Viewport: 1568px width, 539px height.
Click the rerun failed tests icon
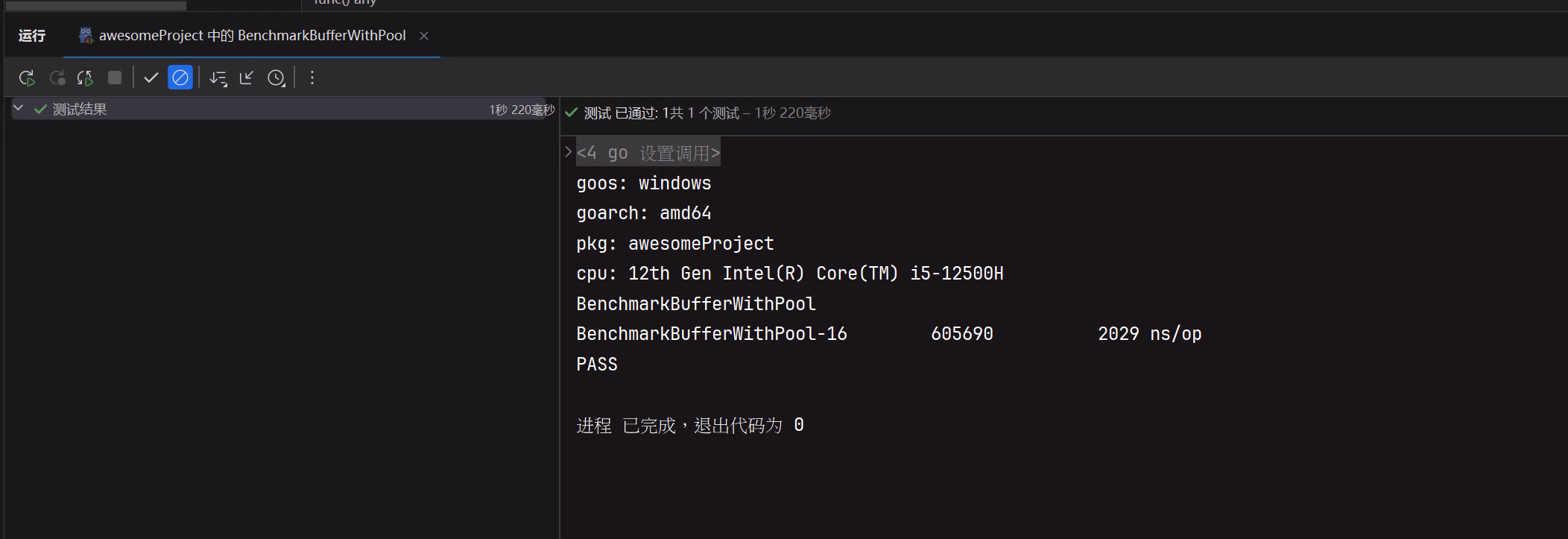point(57,78)
